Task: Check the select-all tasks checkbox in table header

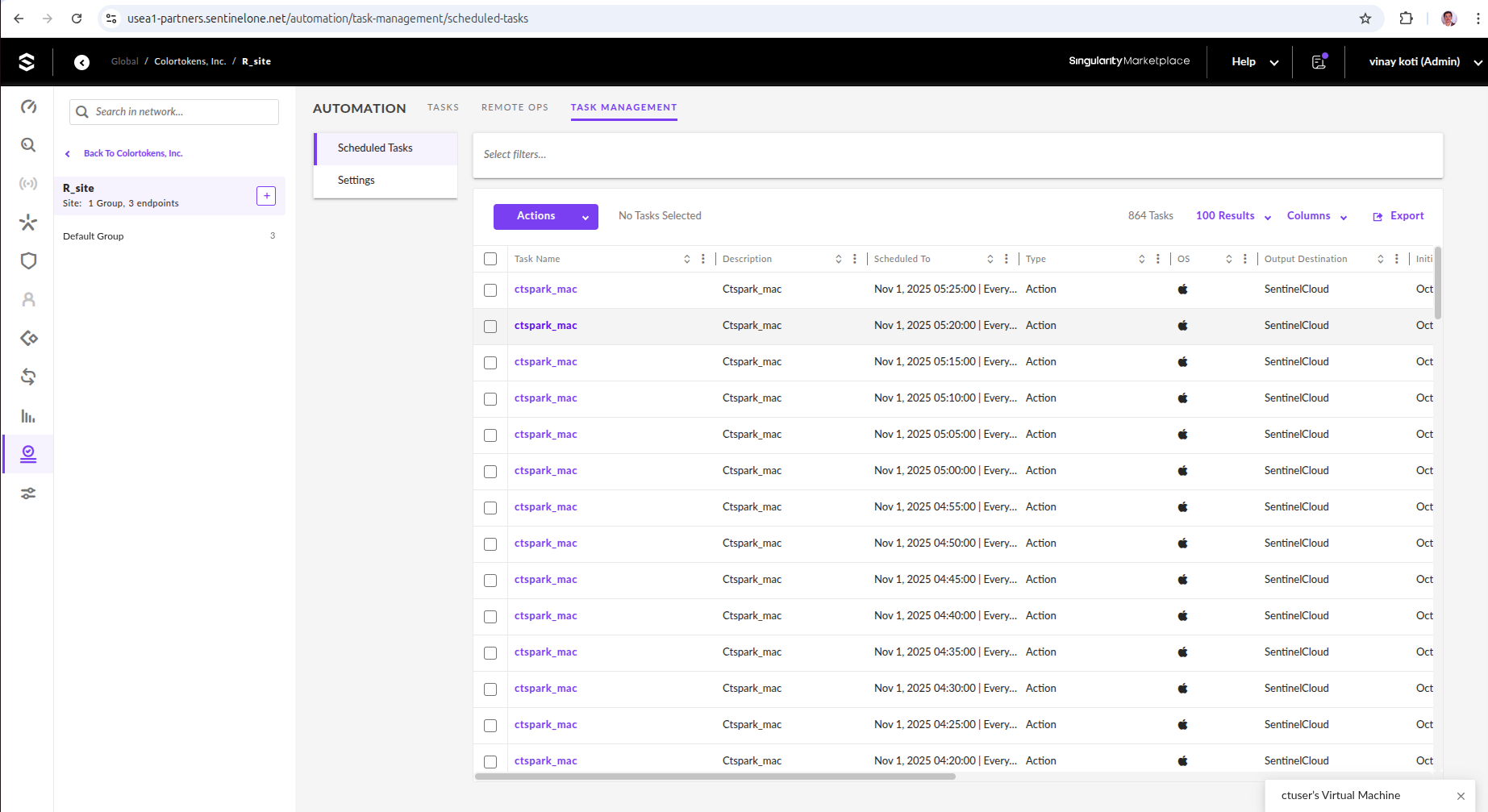Action: (490, 259)
